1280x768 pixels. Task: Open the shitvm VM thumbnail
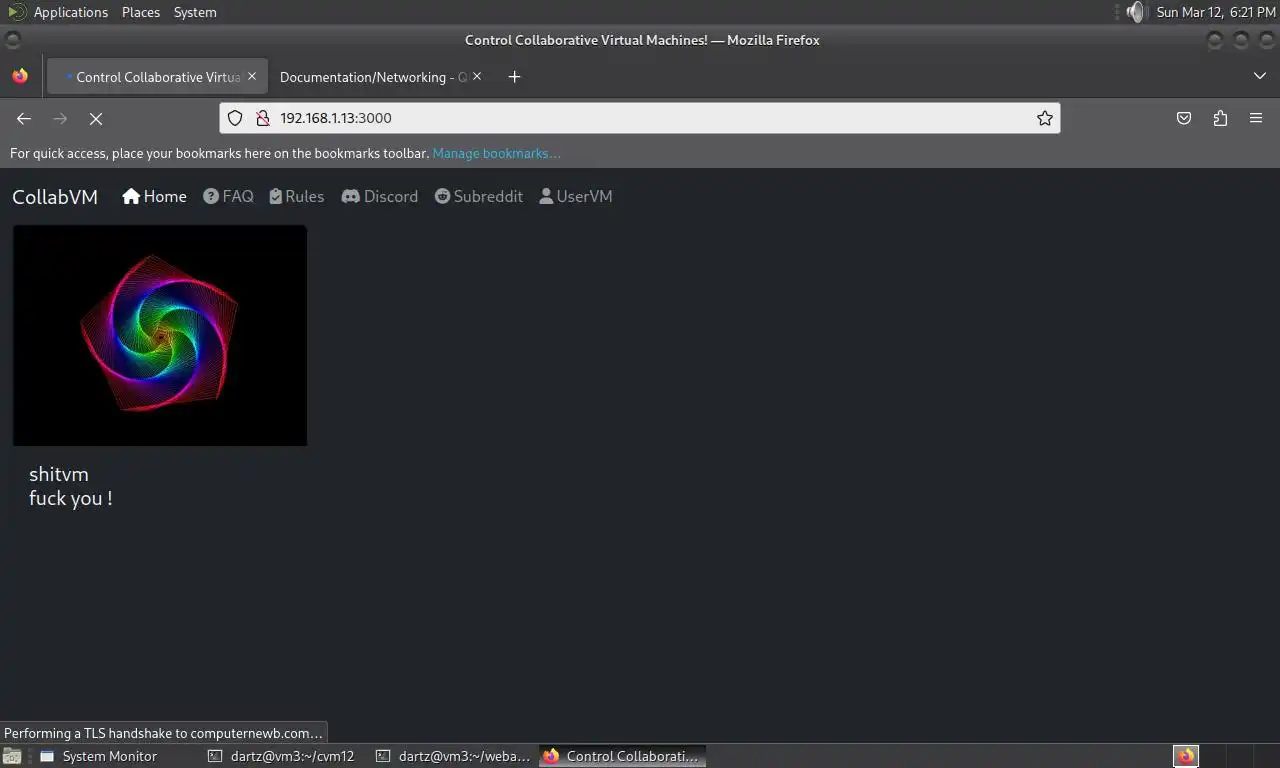(x=160, y=335)
